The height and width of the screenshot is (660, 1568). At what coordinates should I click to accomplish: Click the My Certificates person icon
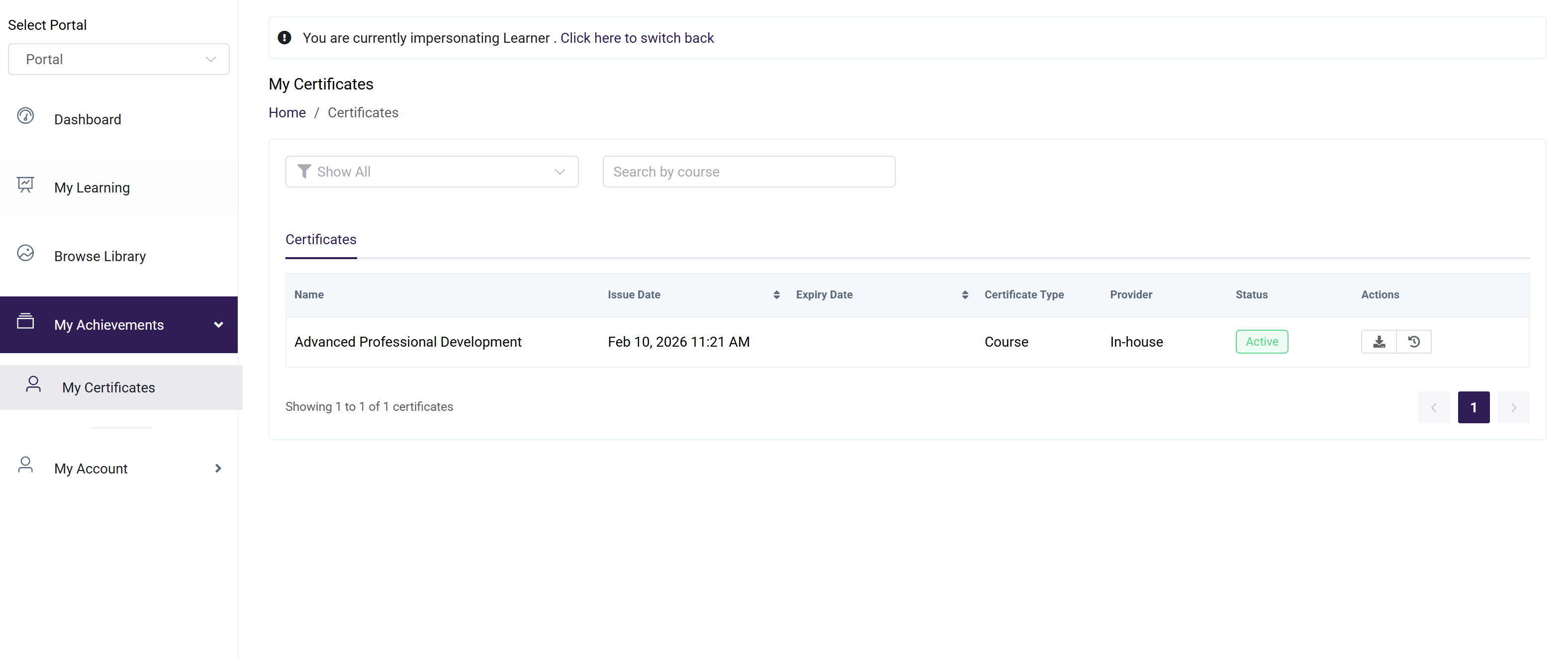(x=33, y=384)
